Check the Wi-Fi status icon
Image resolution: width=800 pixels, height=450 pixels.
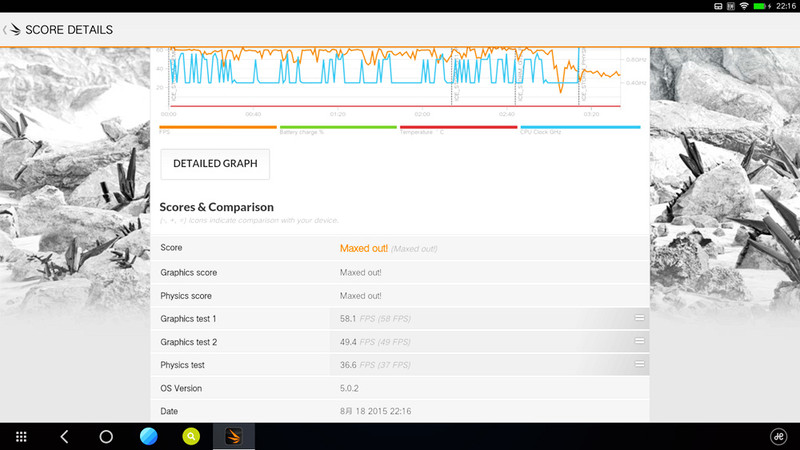pyautogui.click(x=744, y=6)
